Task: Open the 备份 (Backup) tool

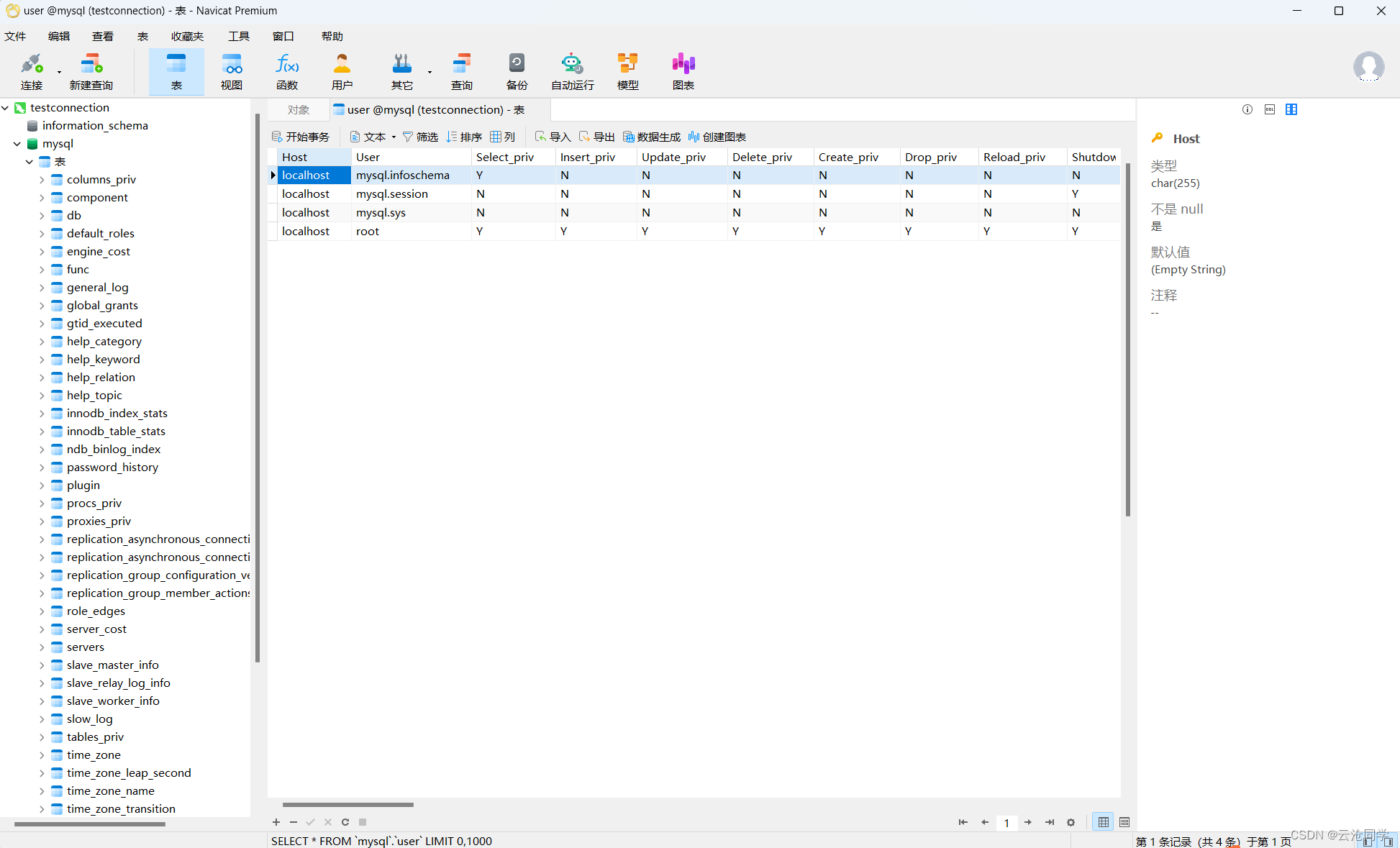Action: (517, 71)
